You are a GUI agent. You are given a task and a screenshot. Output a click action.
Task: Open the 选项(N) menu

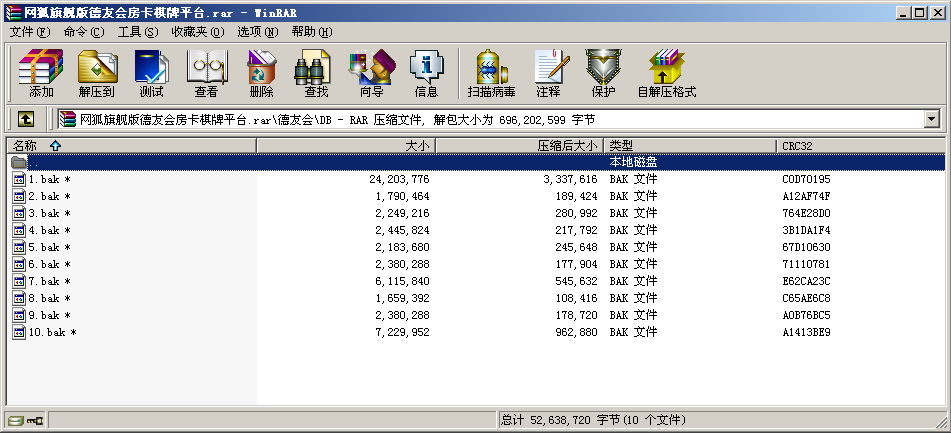[258, 32]
